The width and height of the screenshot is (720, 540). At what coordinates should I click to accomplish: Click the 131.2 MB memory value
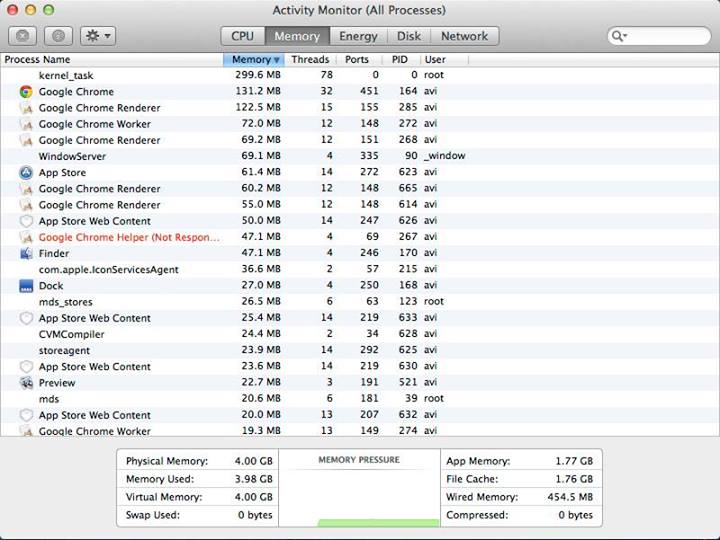coord(258,91)
